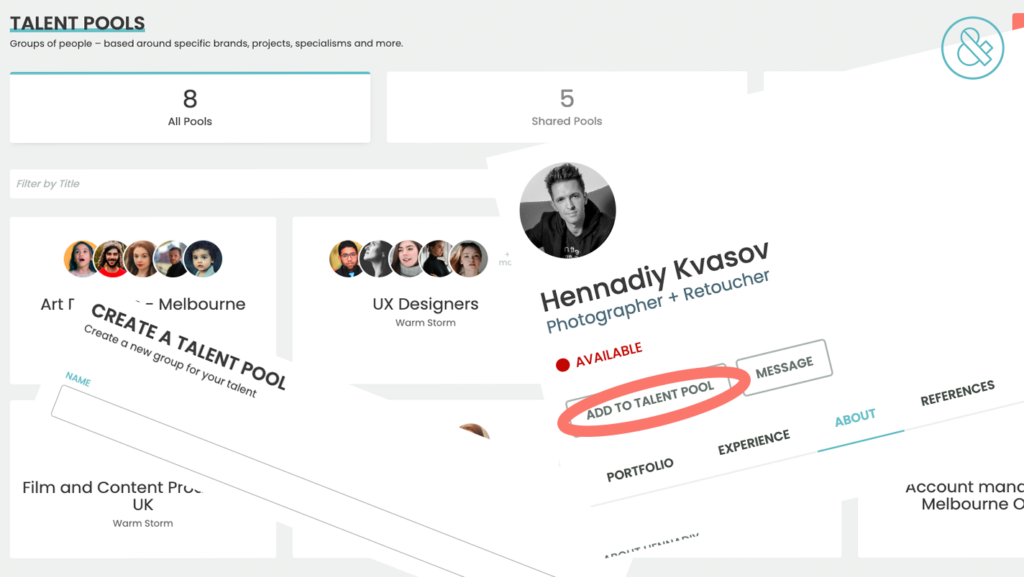Switch to the Shared Pools tab
Screen dimensions: 1024x577
coord(567,108)
